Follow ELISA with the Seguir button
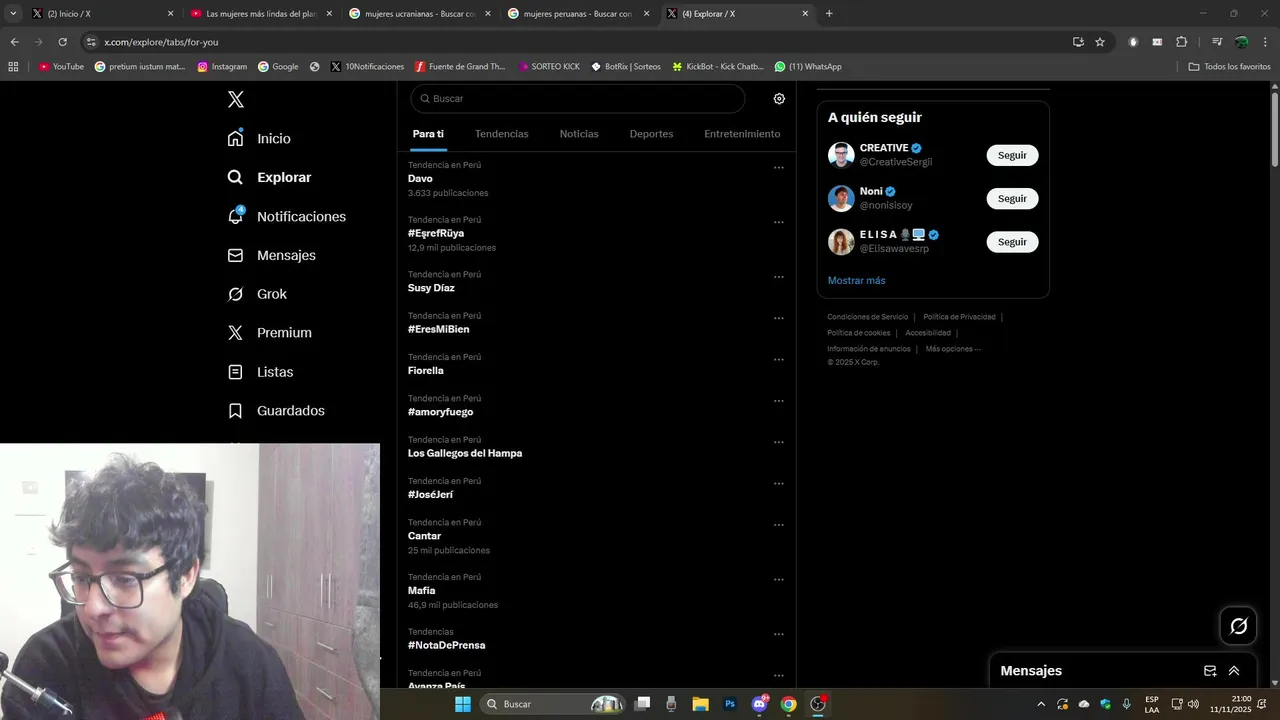This screenshot has width=1280, height=720. click(x=1012, y=242)
